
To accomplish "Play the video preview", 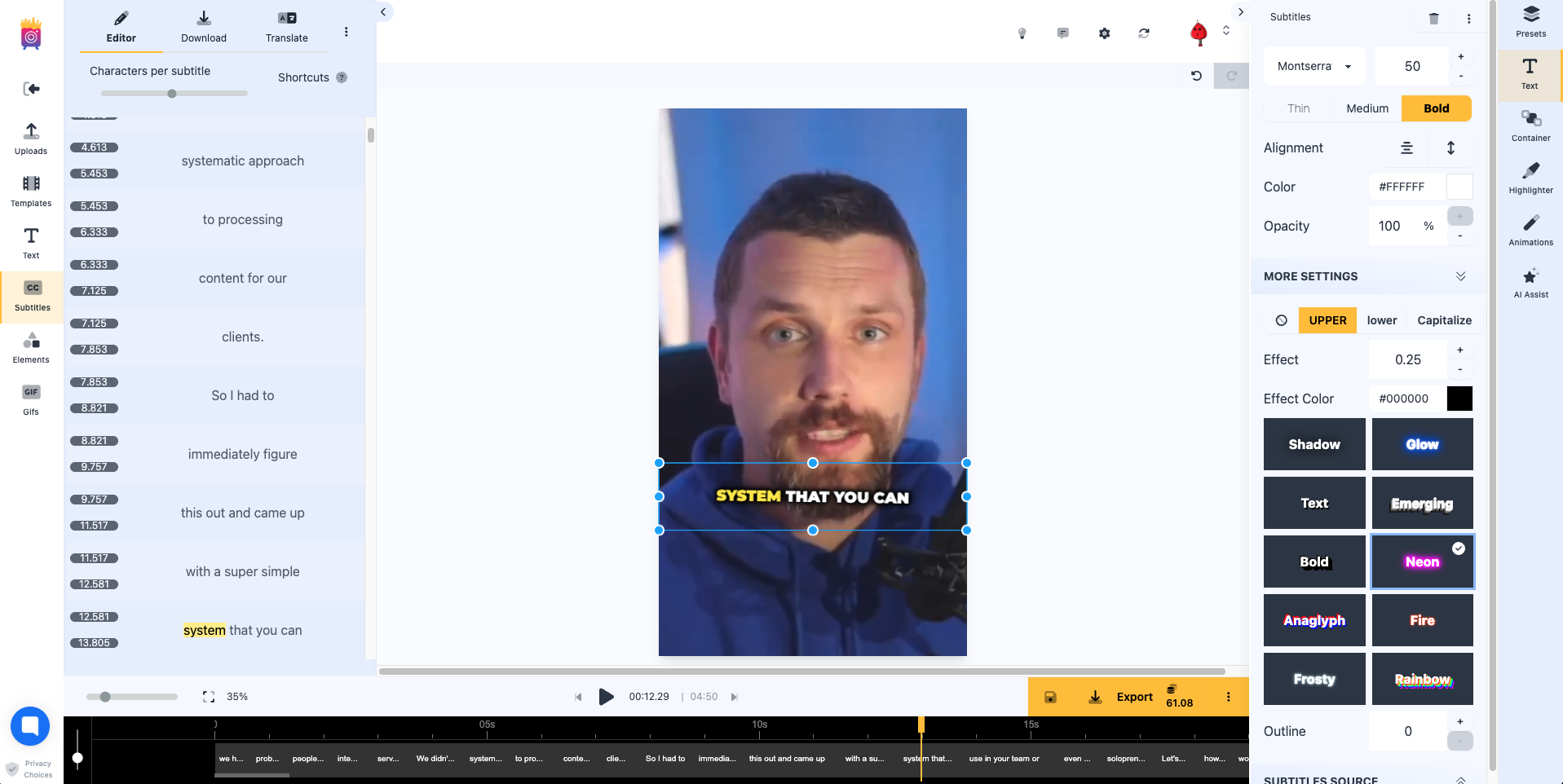I will coord(605,697).
